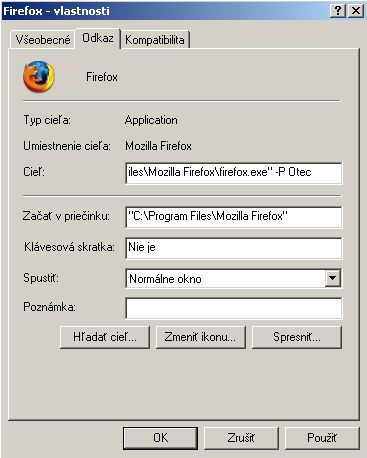
Task: Click the question mark help button
Action: (x=337, y=11)
